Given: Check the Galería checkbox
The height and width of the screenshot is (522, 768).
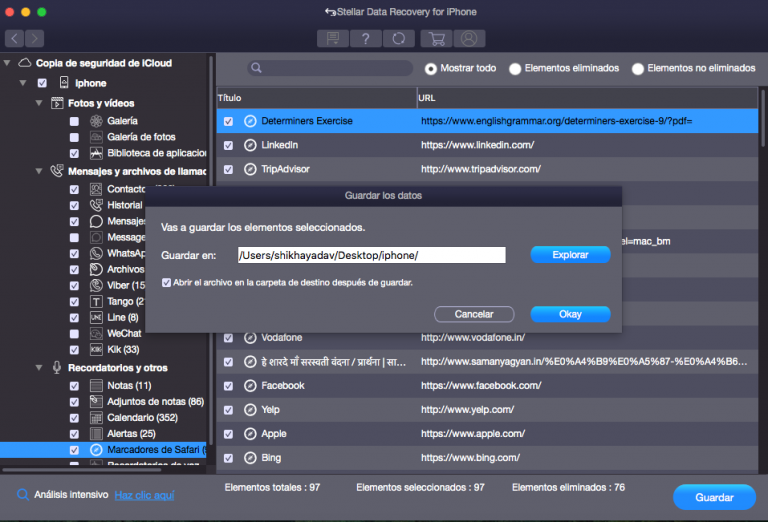Looking at the screenshot, I should pos(74,121).
